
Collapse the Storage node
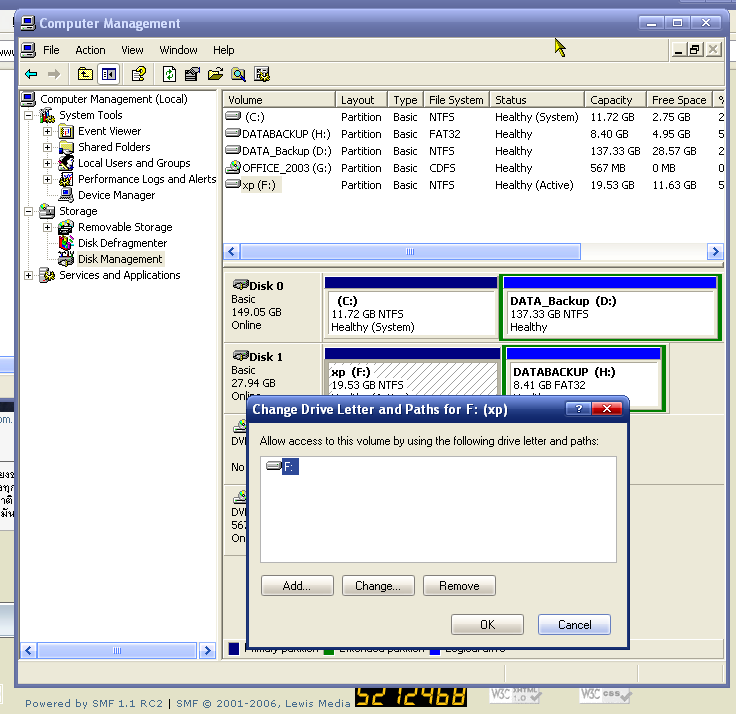click(x=29, y=211)
